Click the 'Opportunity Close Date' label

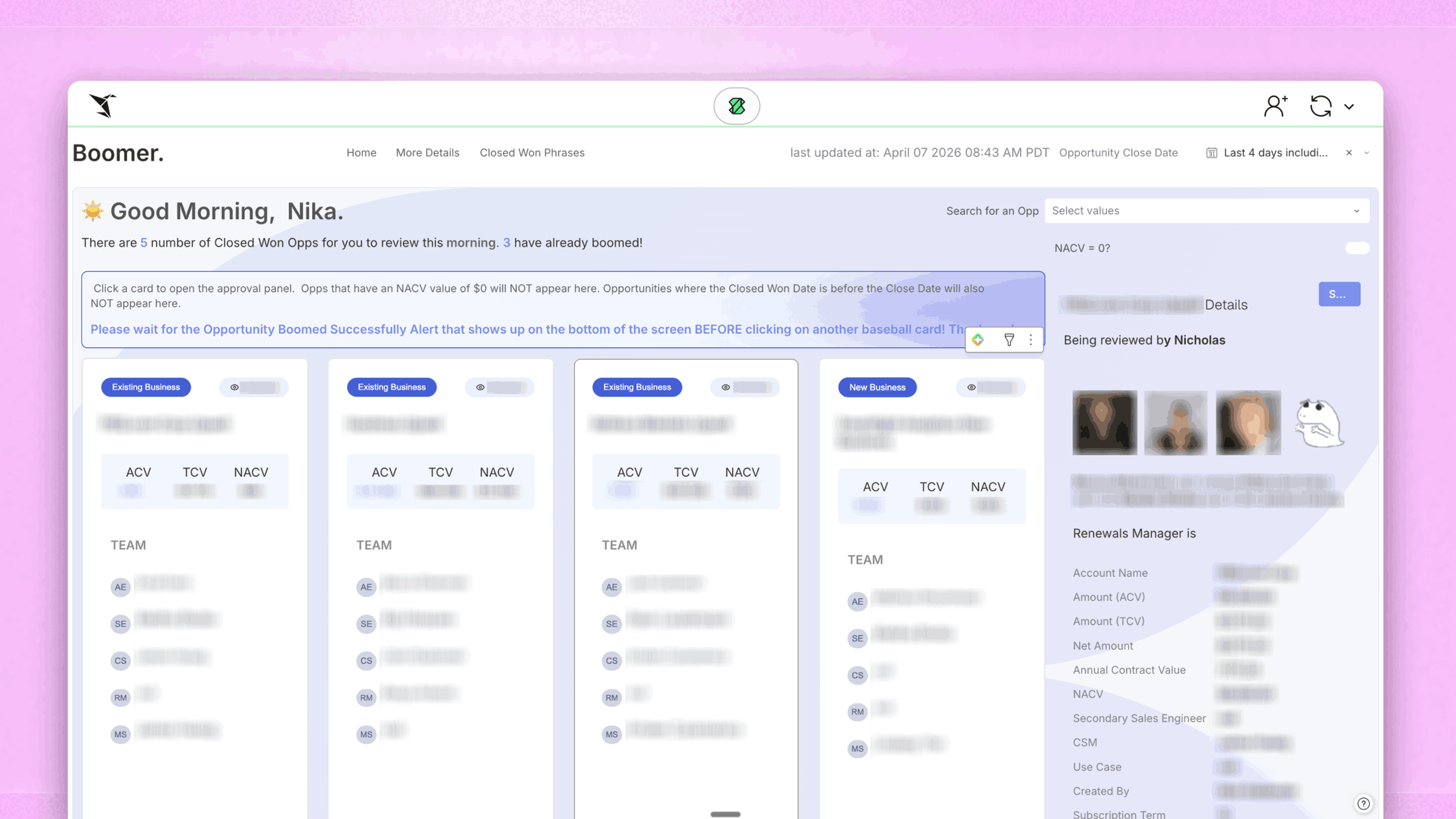(1119, 152)
